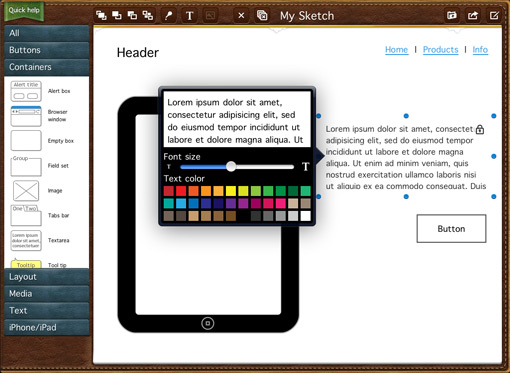The image size is (510, 373).
Task: Select the text style T tool
Action: click(x=189, y=16)
